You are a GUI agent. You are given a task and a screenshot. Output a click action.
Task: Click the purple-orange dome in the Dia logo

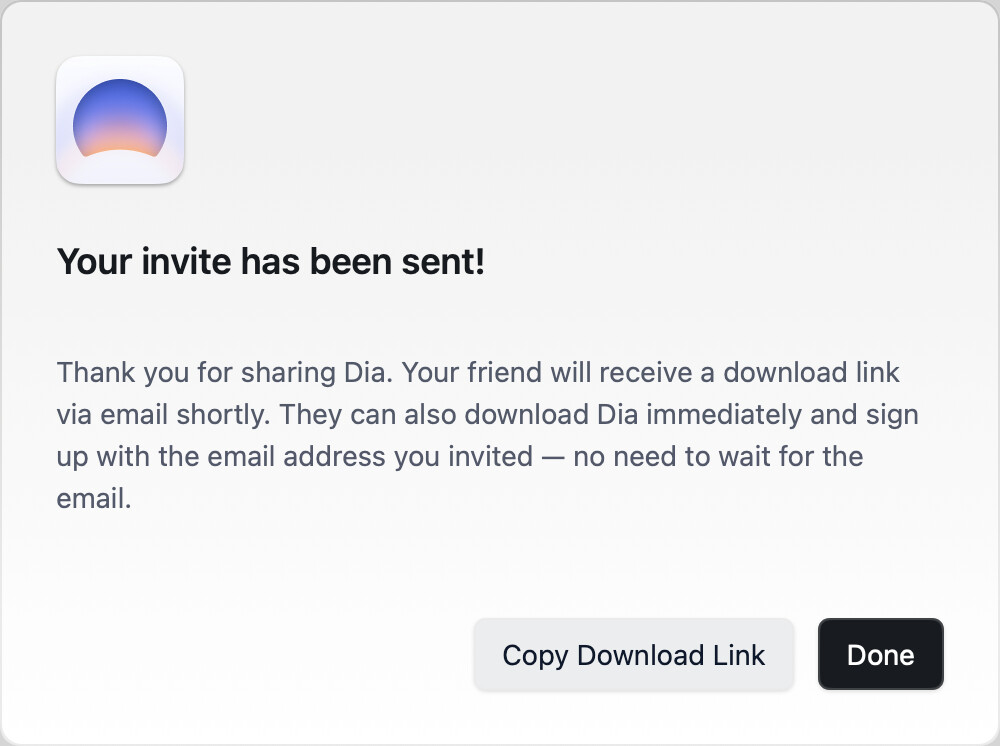(120, 118)
